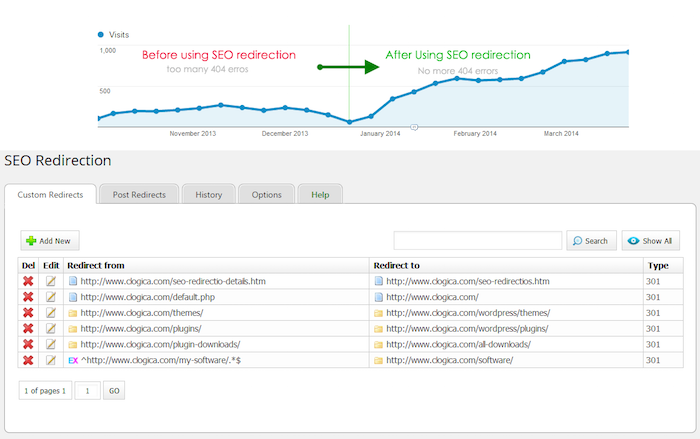Click folder icon beside /themes/ source

[x=73, y=313]
